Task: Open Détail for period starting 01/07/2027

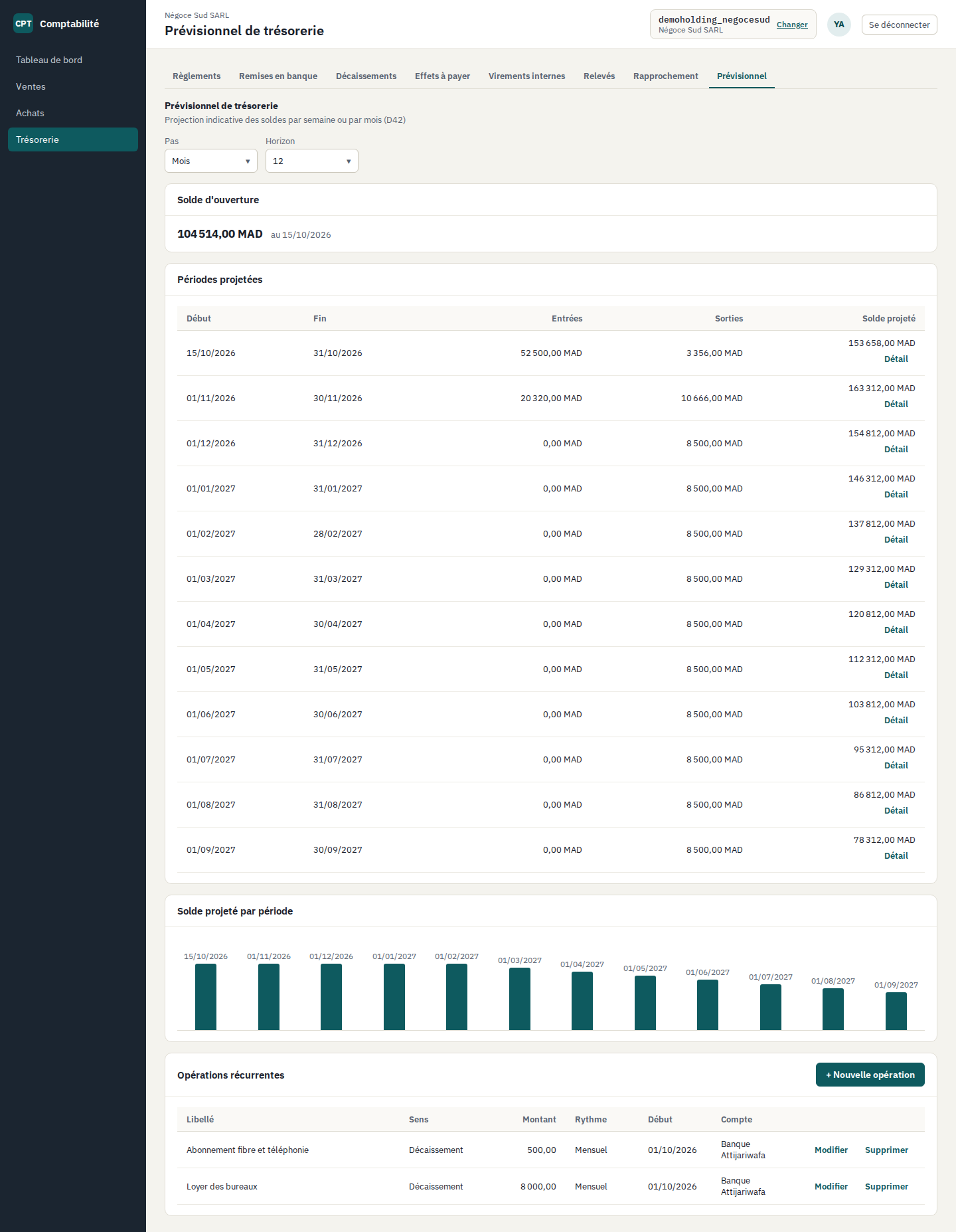Action: tap(896, 765)
